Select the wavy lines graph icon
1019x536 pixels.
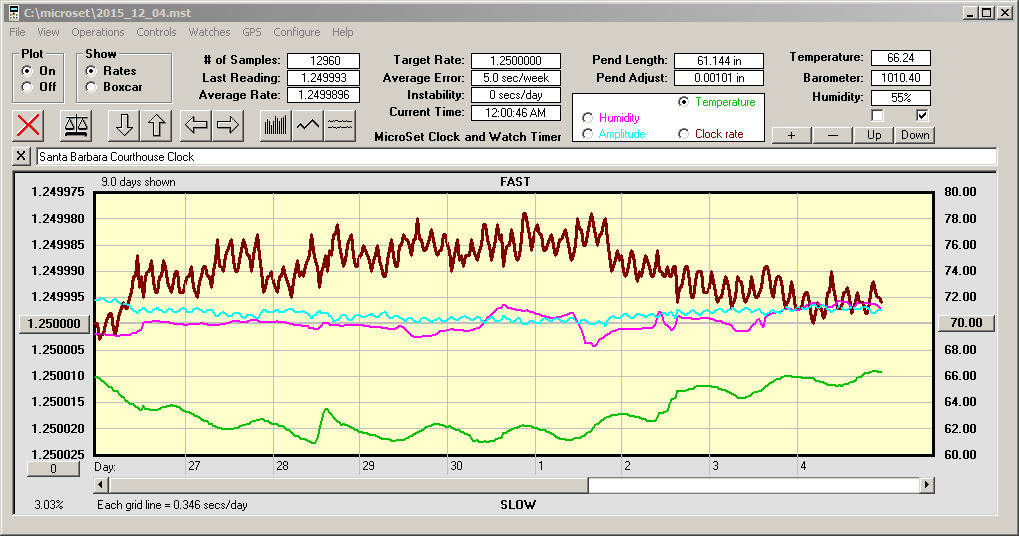[x=341, y=125]
